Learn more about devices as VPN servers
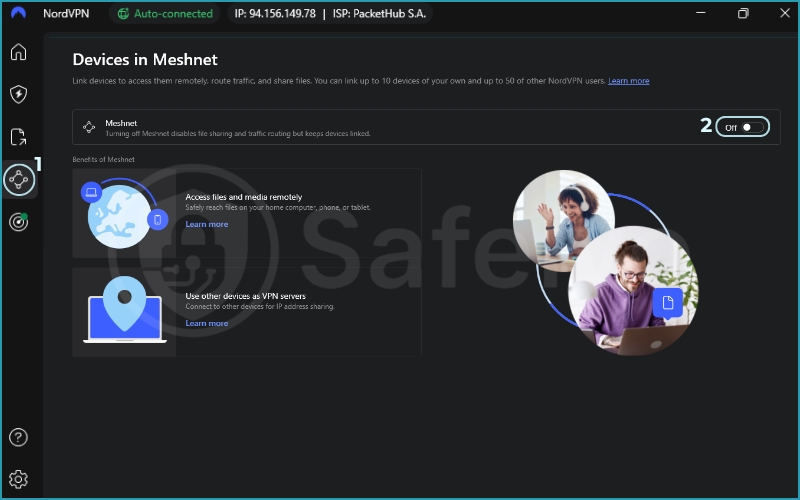 click(206, 323)
